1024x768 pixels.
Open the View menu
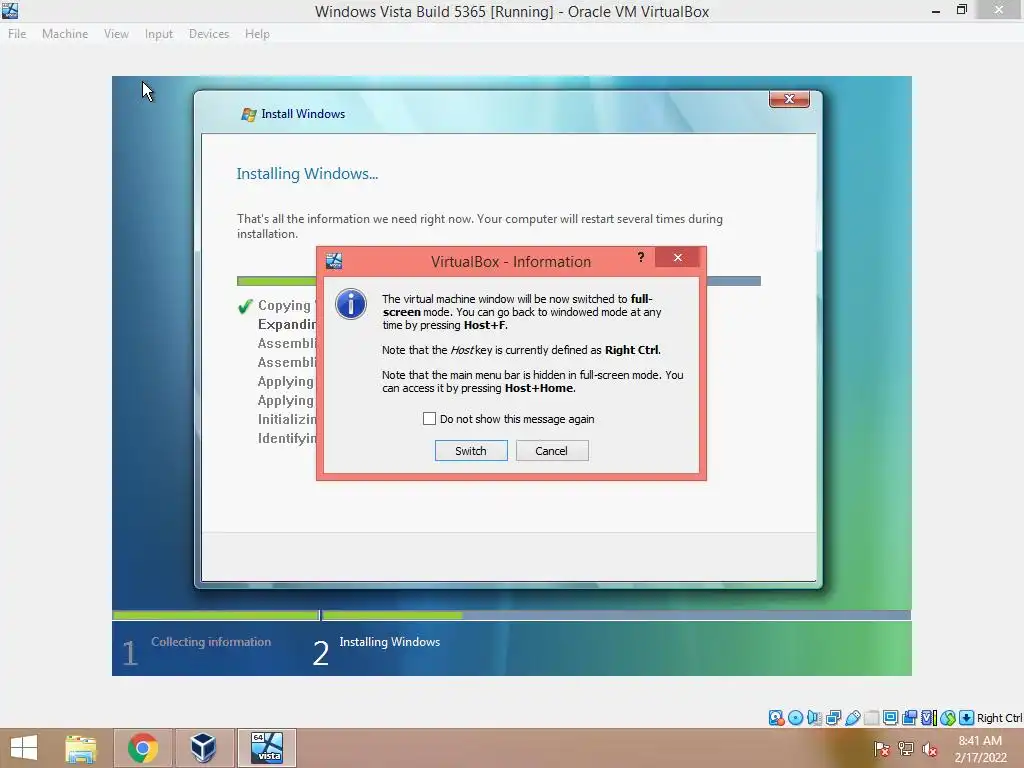[116, 34]
